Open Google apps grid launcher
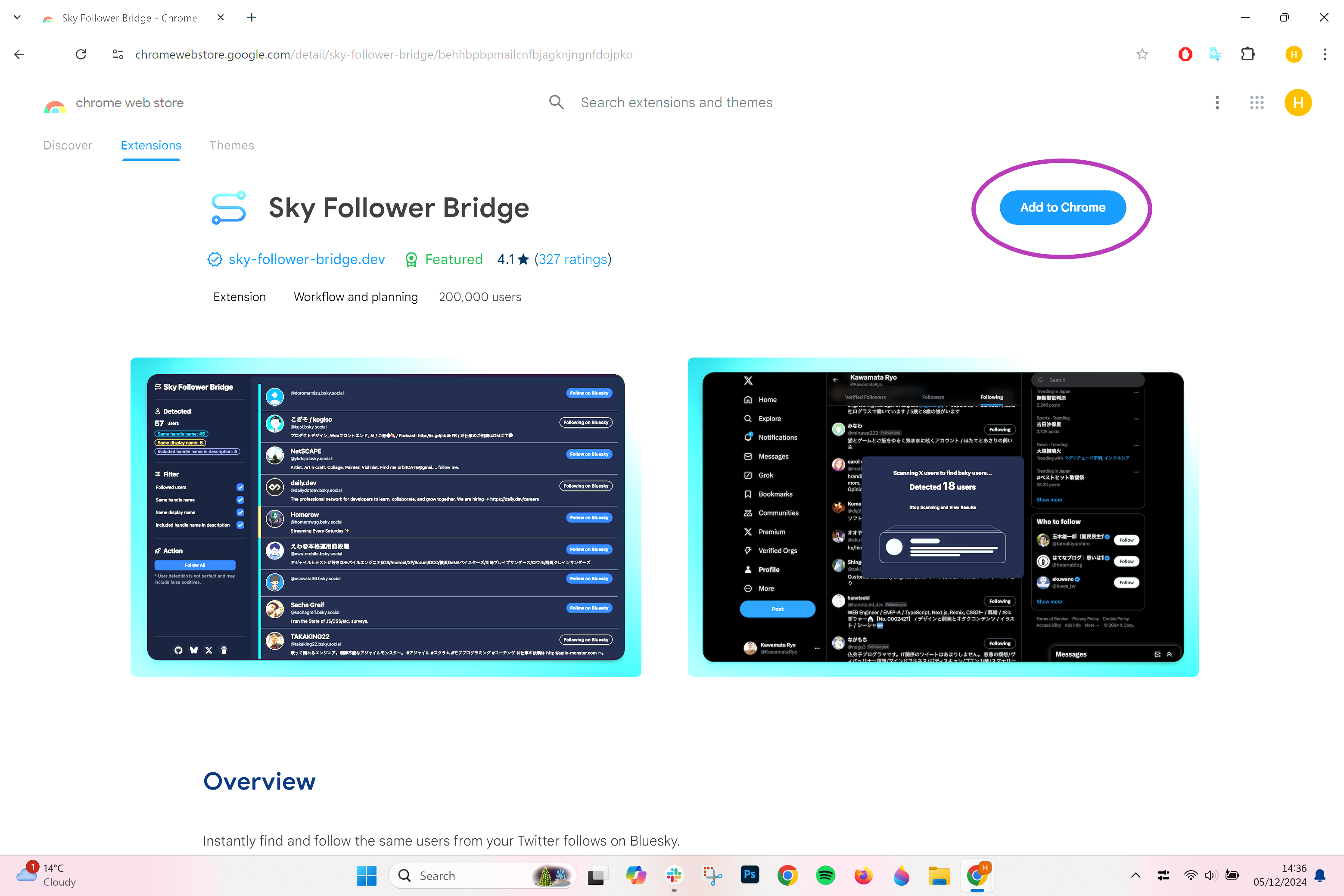The image size is (1344, 896). coord(1257,102)
